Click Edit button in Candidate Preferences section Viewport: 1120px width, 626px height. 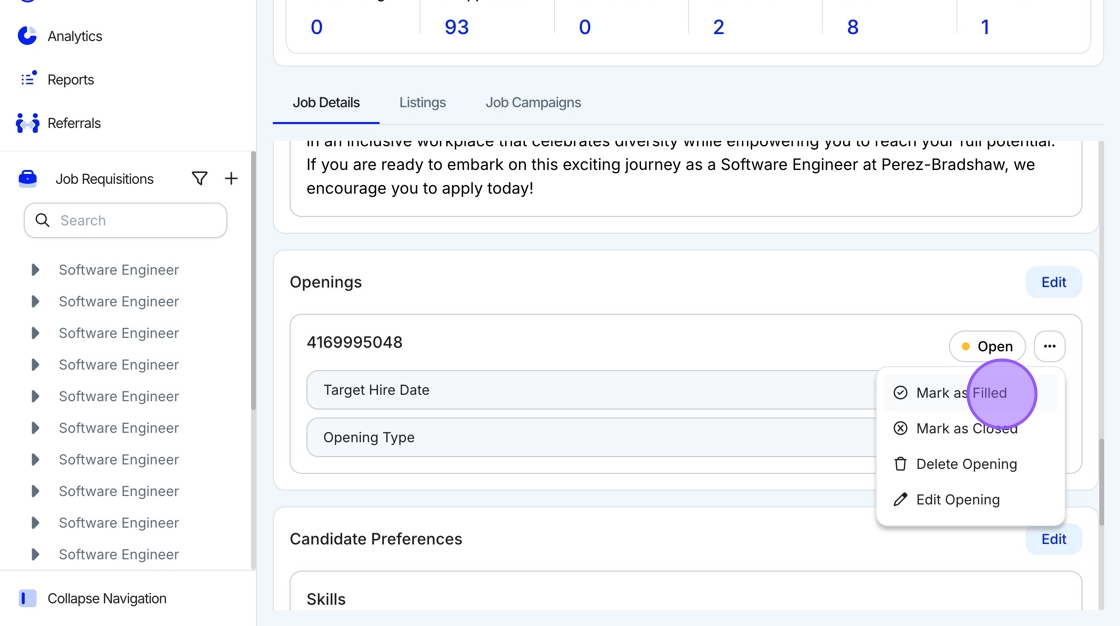[1053, 540]
